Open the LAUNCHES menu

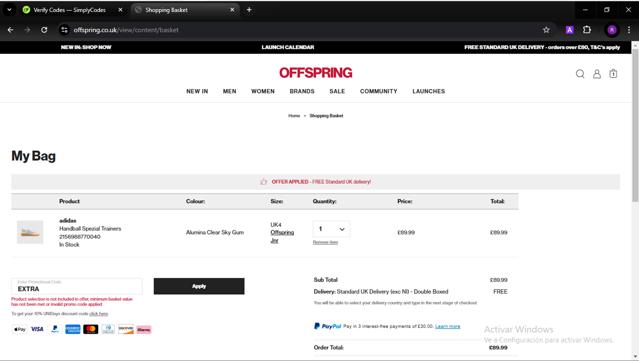(429, 91)
